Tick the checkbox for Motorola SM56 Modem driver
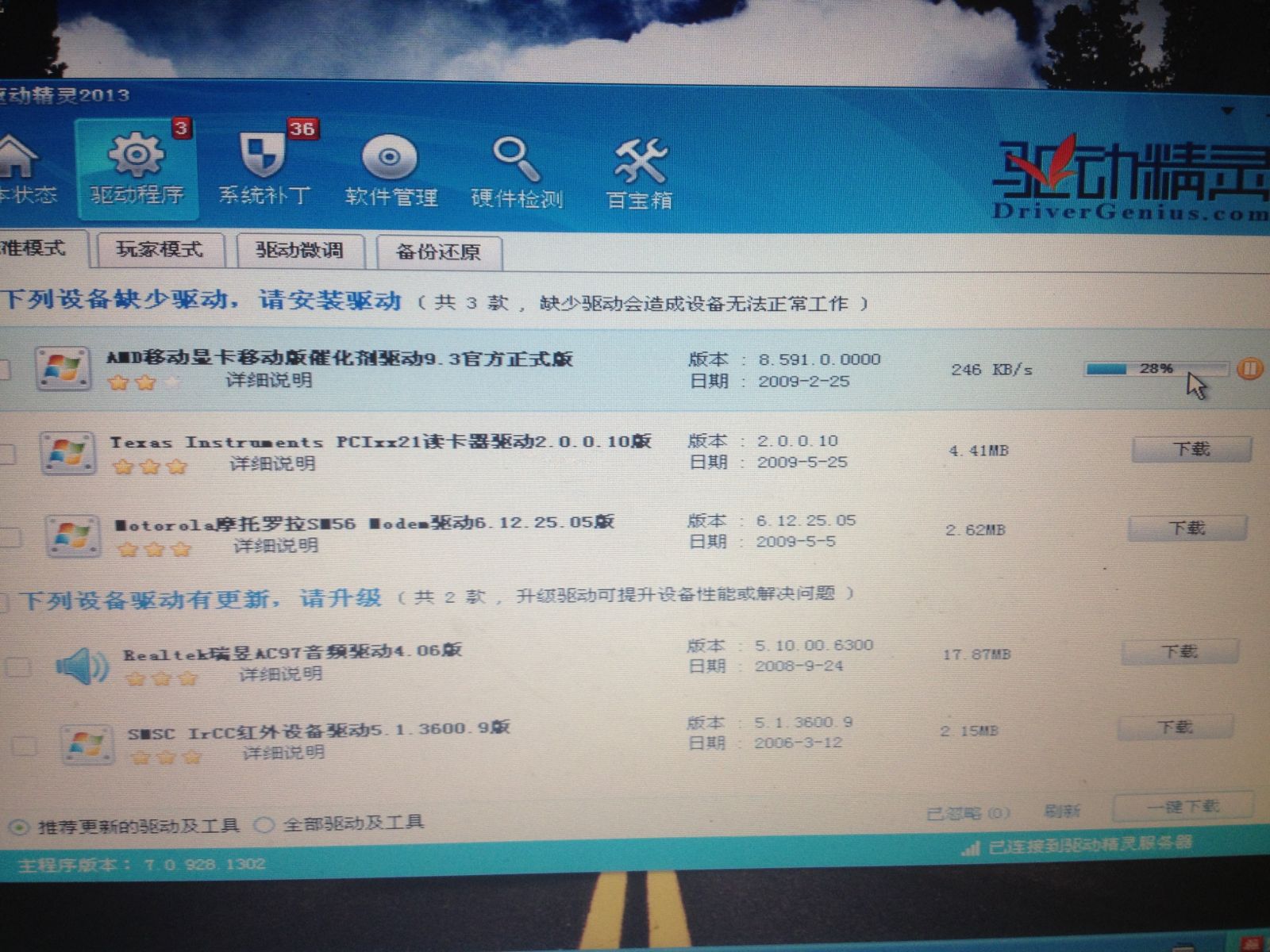1270x952 pixels. click(x=10, y=537)
